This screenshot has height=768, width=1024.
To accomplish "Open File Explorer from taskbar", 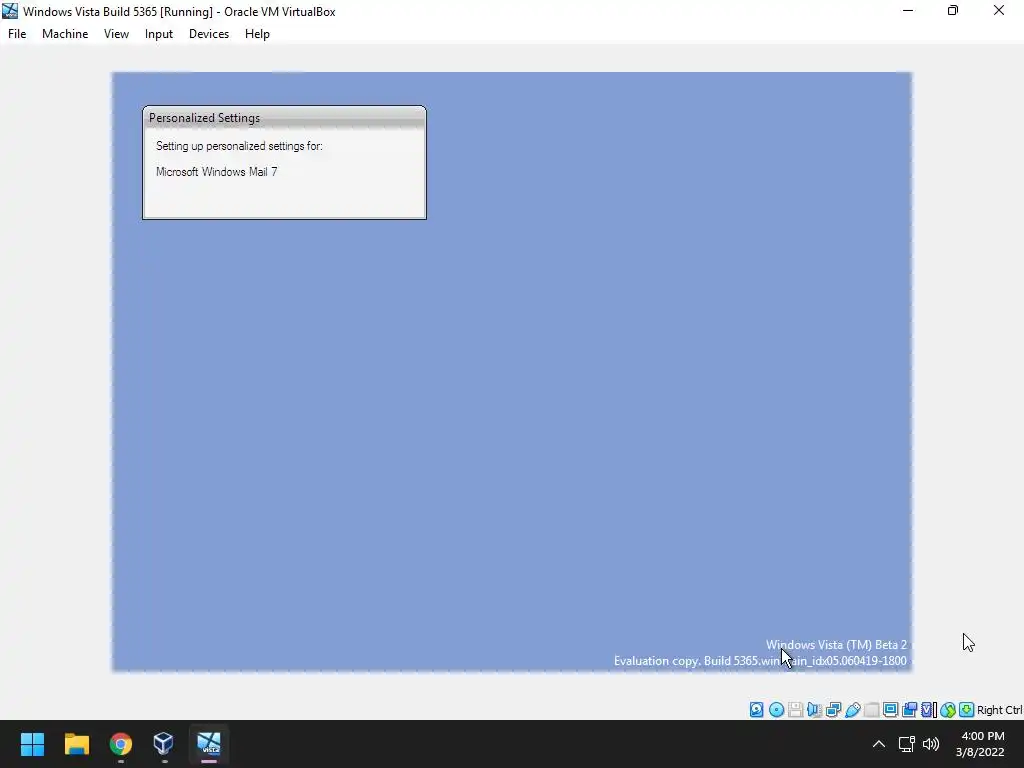I will pyautogui.click(x=76, y=744).
